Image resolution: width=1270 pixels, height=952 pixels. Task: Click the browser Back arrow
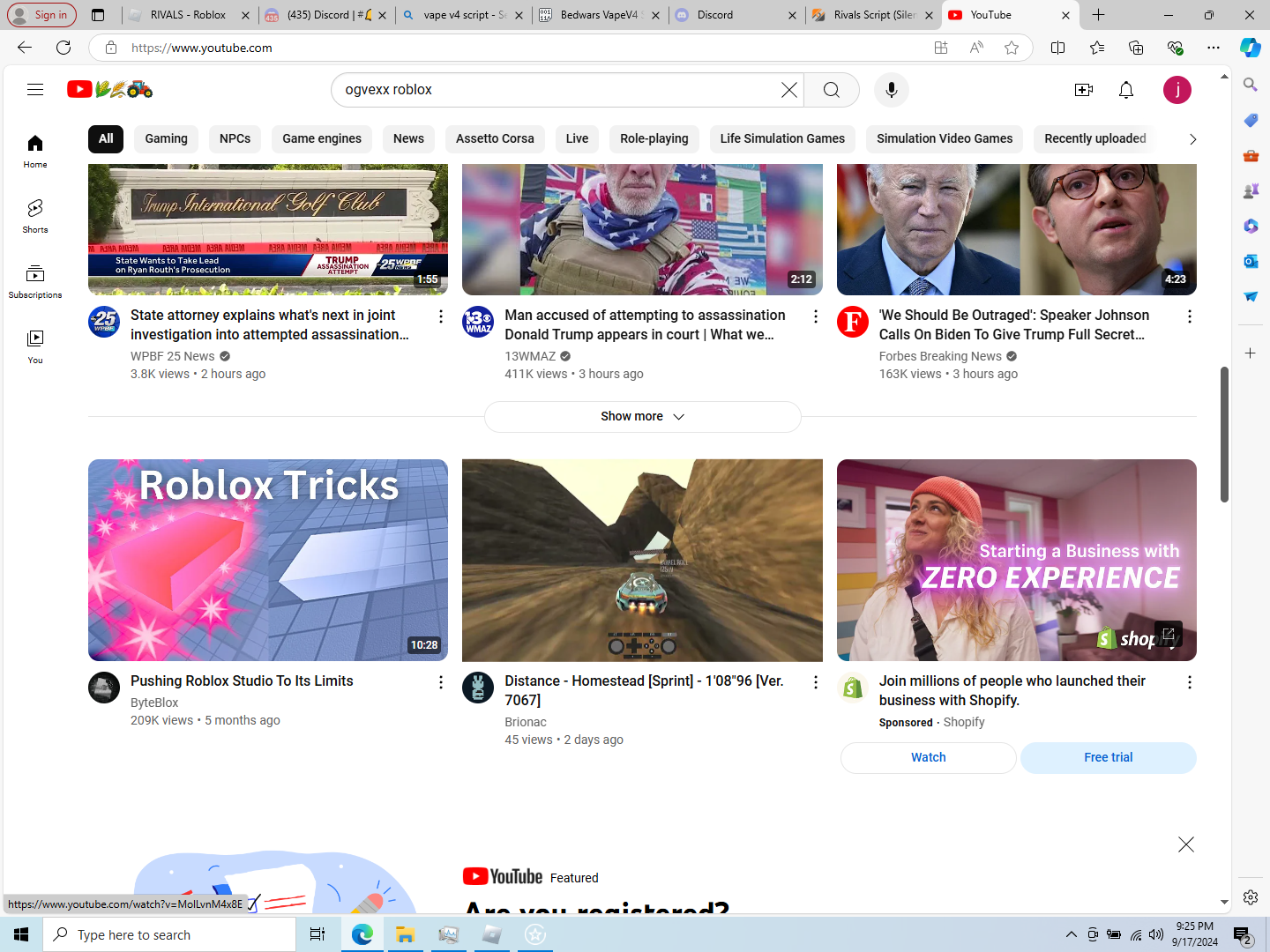pyautogui.click(x=25, y=48)
